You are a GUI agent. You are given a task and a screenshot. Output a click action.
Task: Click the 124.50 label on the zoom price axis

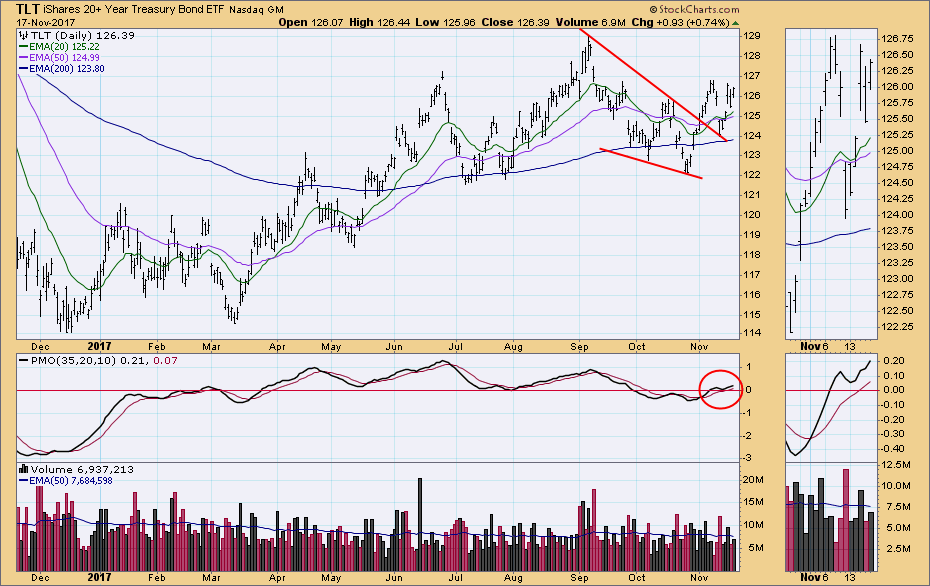point(898,183)
